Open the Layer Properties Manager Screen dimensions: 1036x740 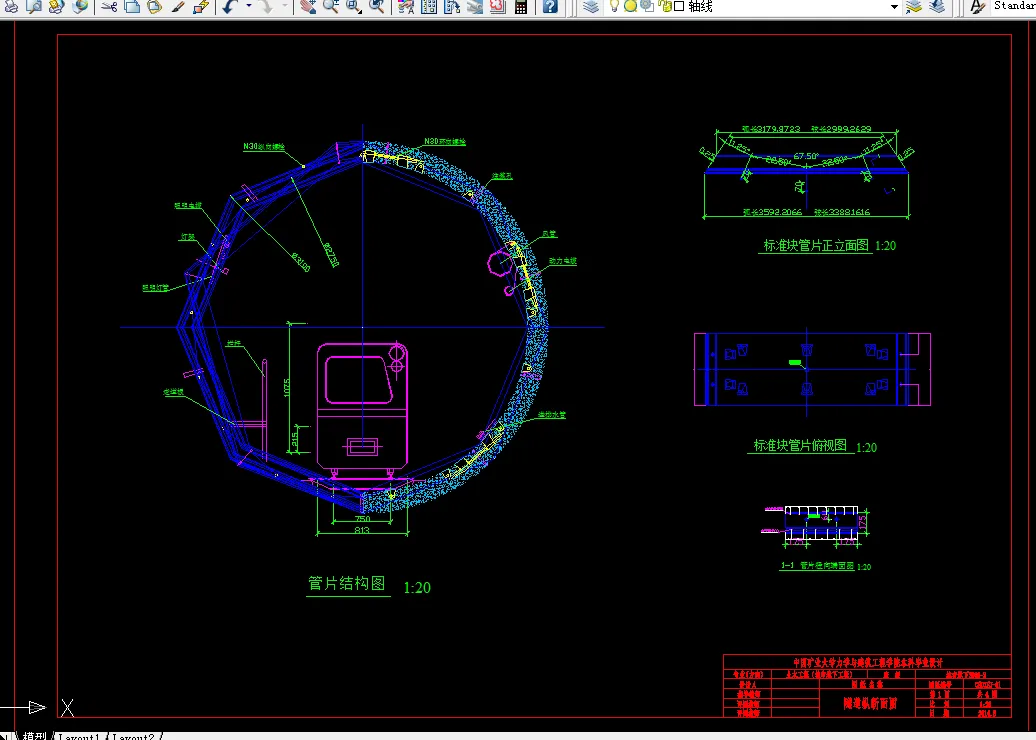coord(592,7)
